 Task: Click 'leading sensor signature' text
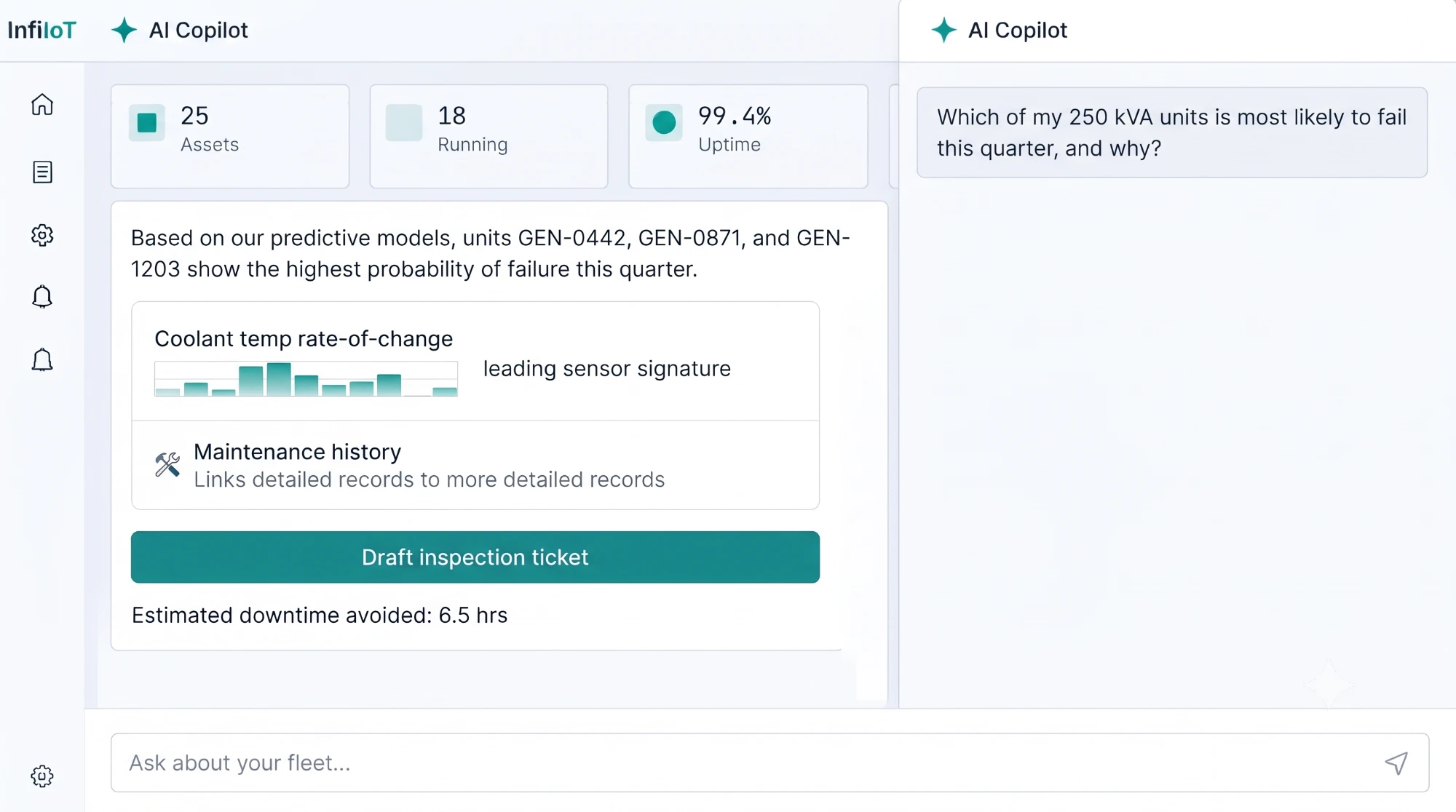click(x=607, y=369)
